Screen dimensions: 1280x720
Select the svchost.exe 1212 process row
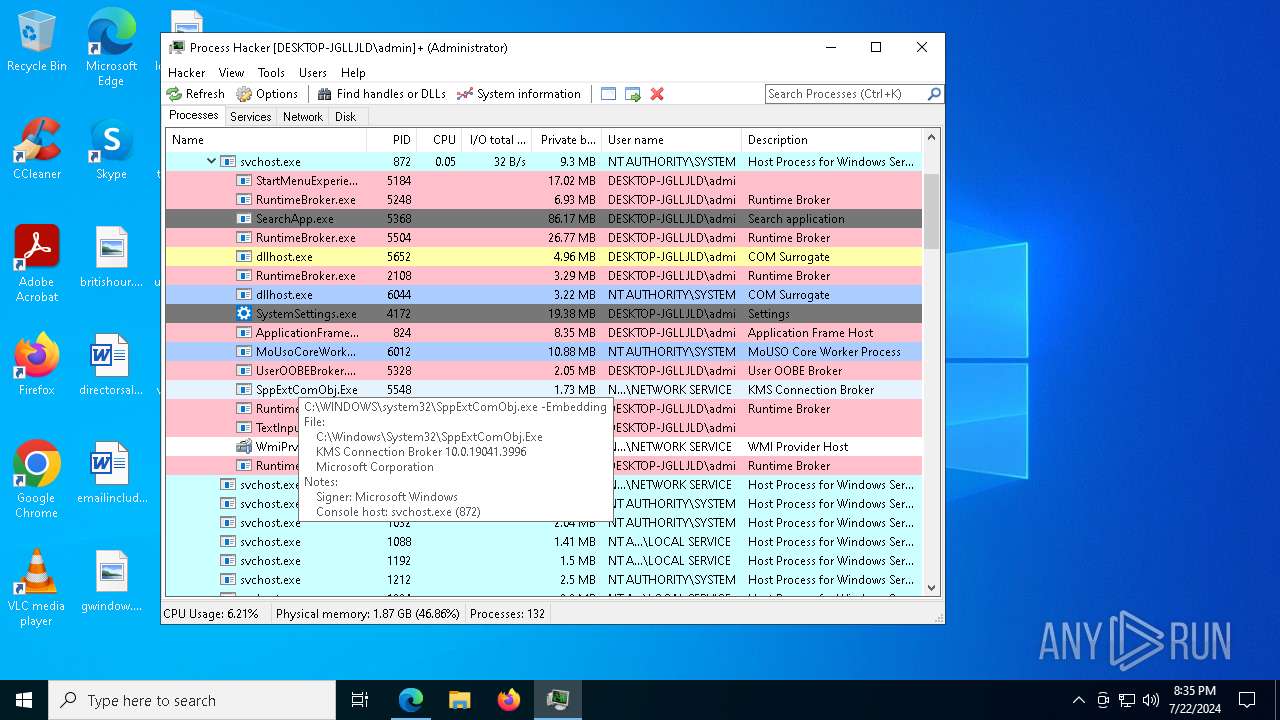544,580
